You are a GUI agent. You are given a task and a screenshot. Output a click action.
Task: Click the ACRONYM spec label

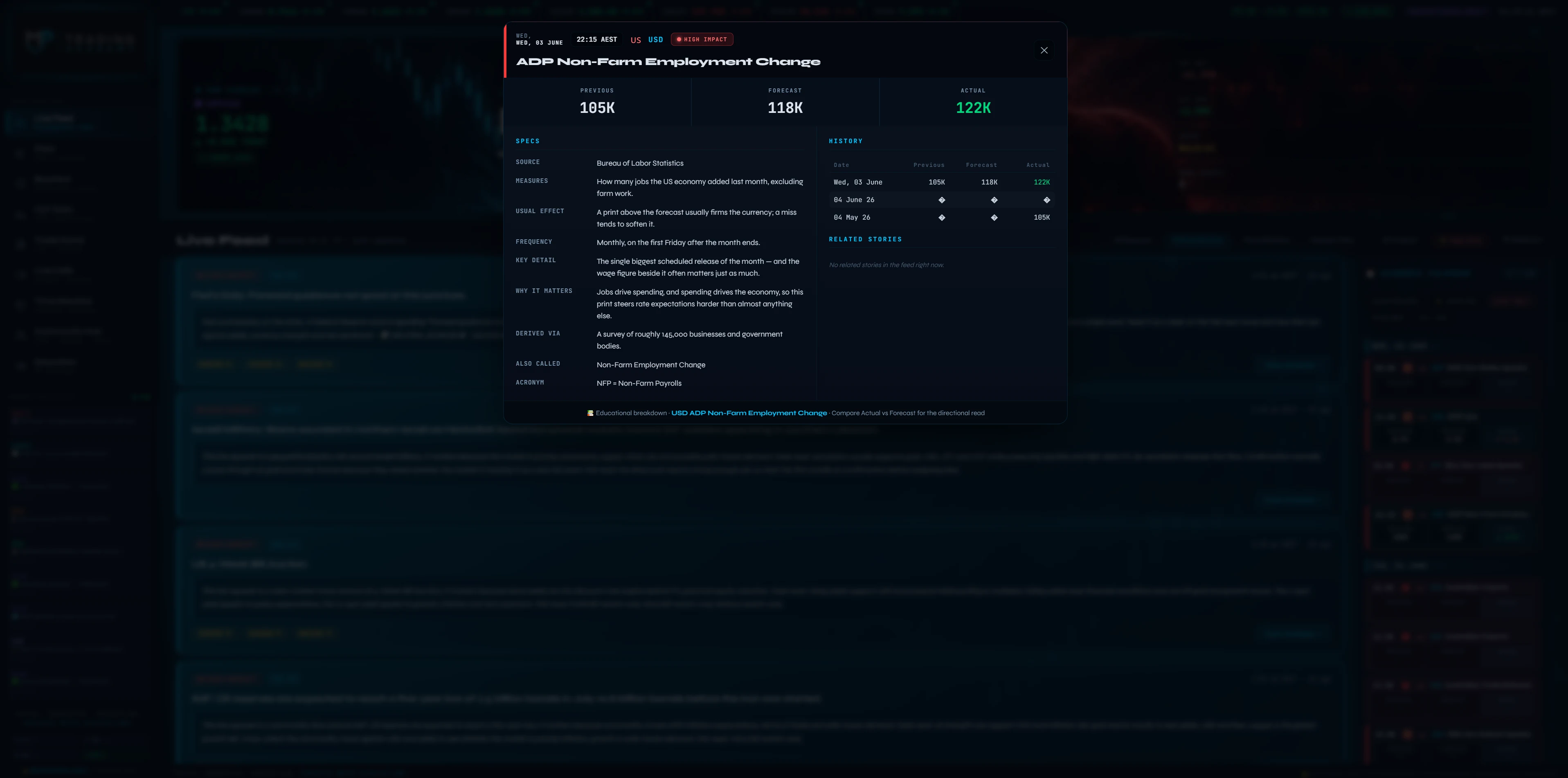click(x=530, y=382)
